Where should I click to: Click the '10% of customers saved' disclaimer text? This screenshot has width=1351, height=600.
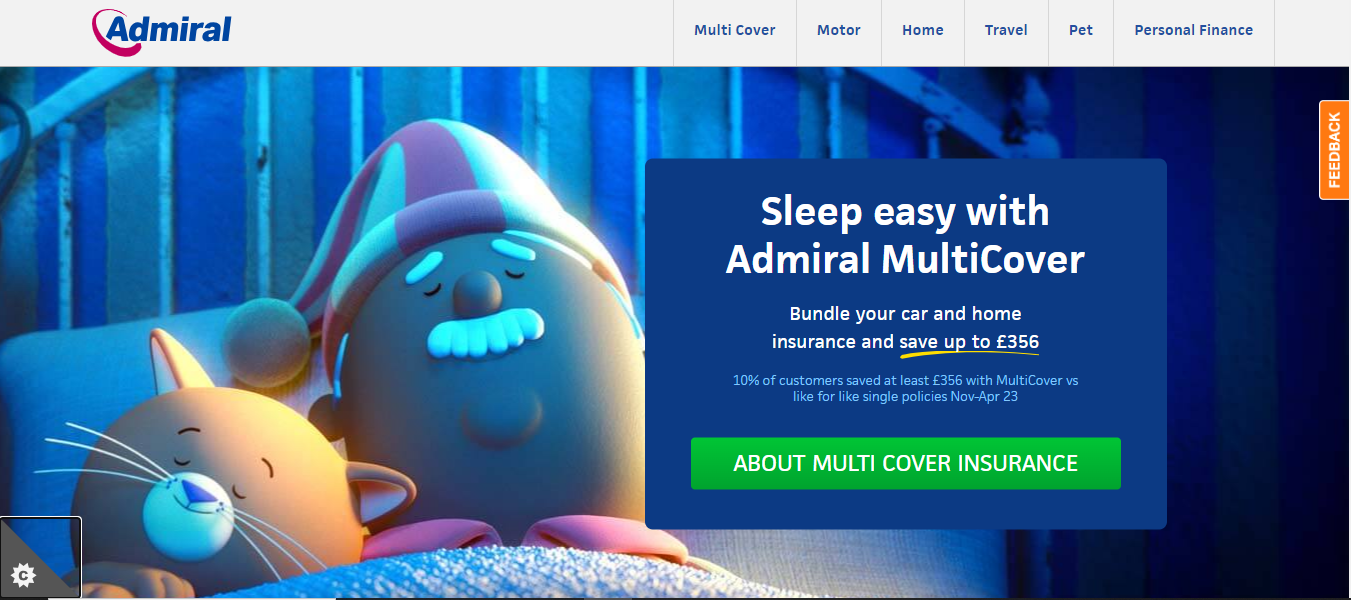[x=905, y=388]
